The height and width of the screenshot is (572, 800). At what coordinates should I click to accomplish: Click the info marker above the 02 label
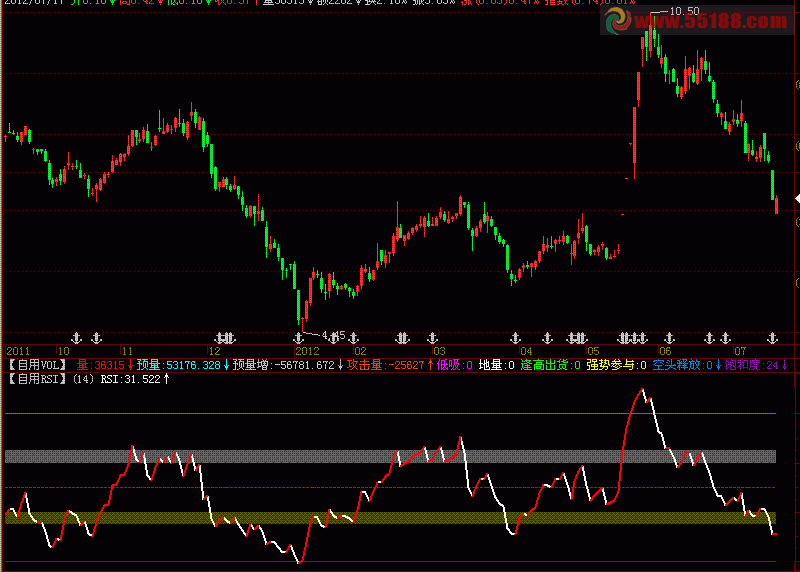pyautogui.click(x=354, y=338)
